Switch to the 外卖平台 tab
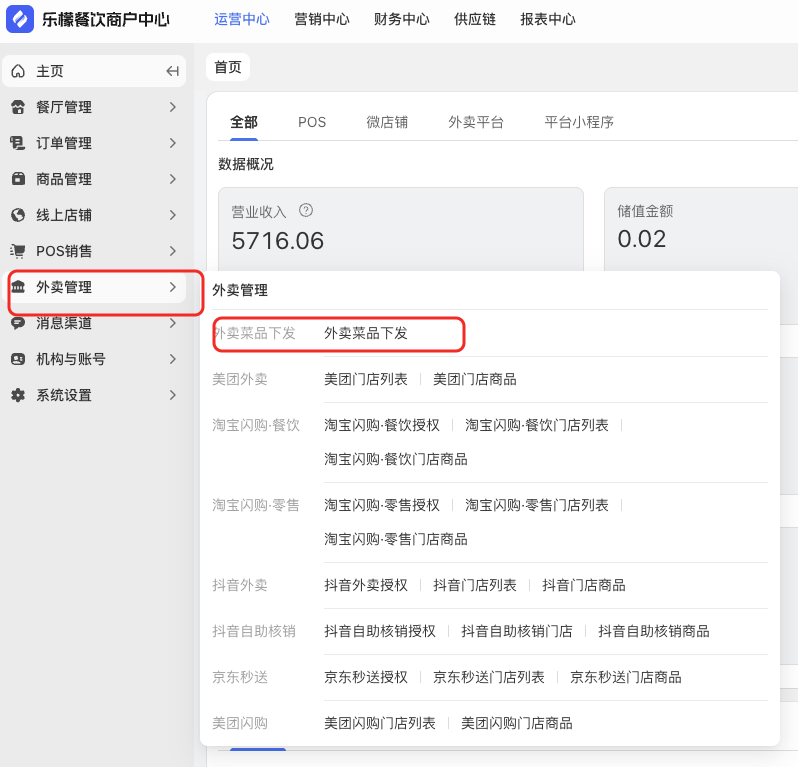798x767 pixels. coord(475,122)
